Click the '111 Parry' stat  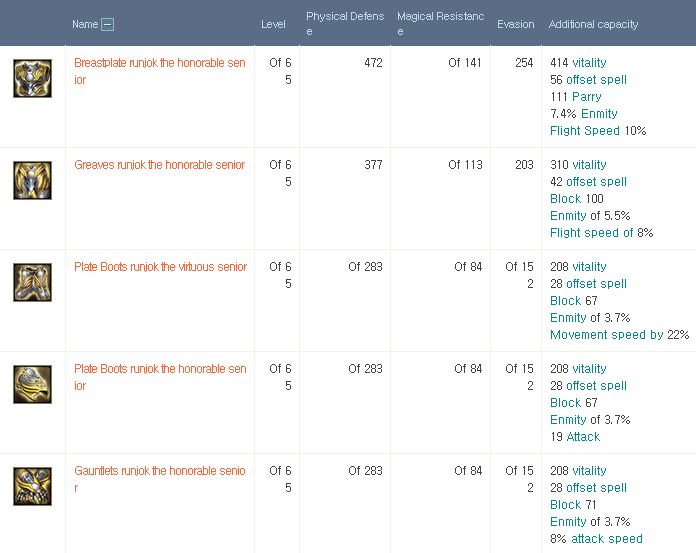click(x=576, y=97)
